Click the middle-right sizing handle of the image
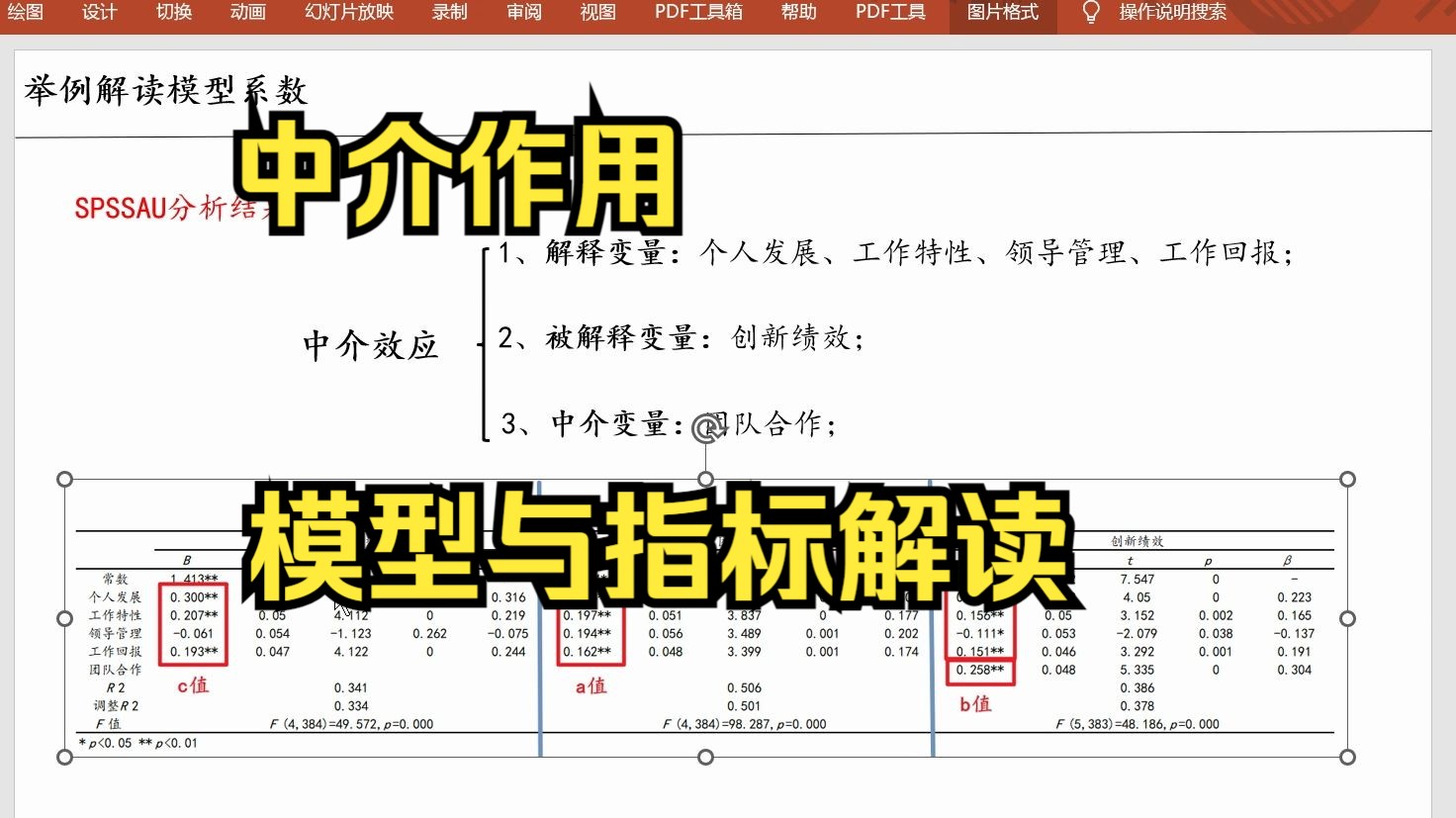The image size is (1456, 818). (x=1347, y=618)
